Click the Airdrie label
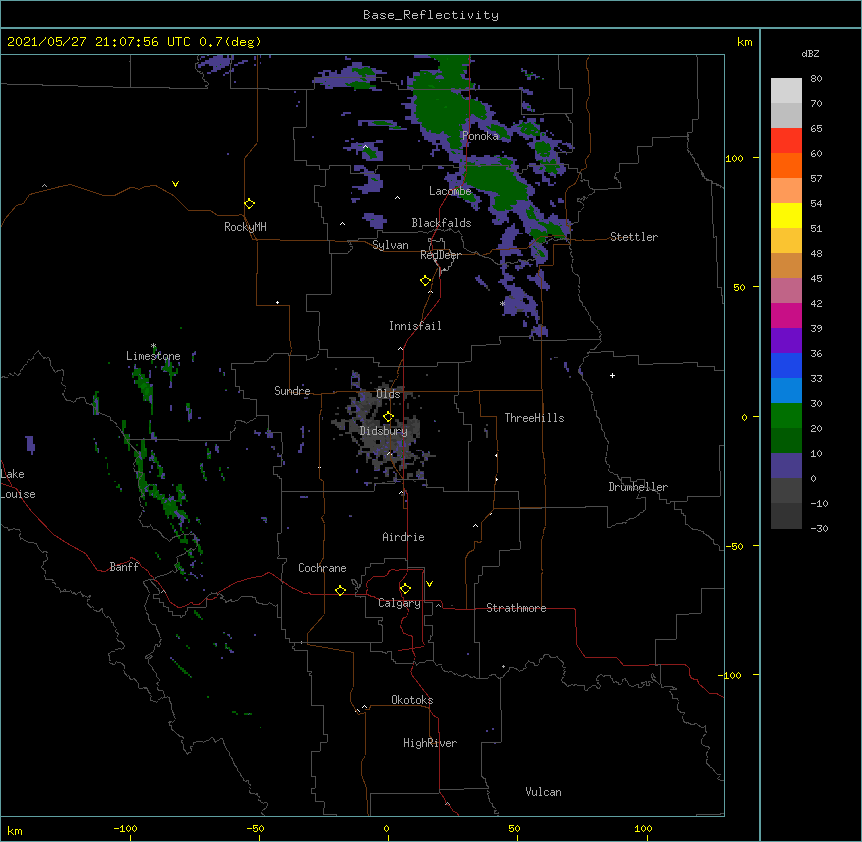 [404, 537]
